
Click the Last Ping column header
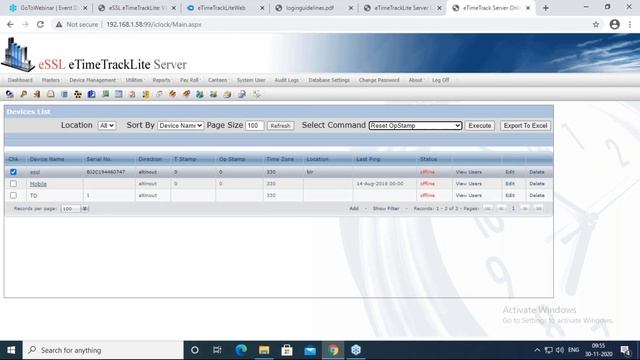368,159
